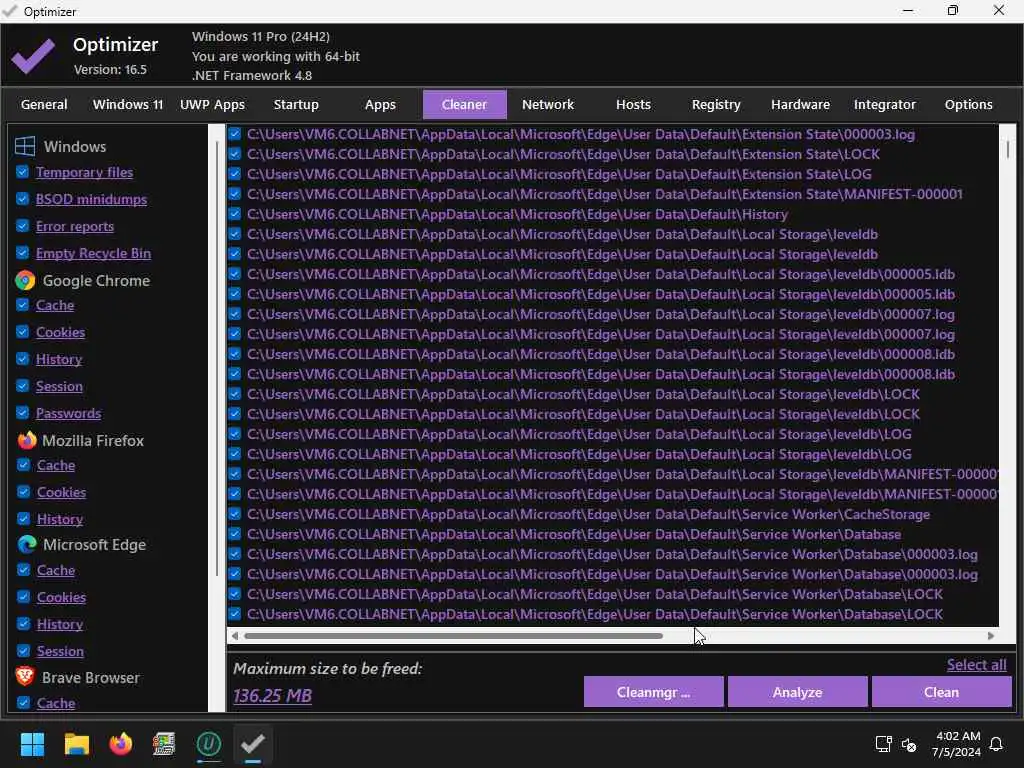This screenshot has width=1024, height=768.
Task: Uncheck the BSOD minidumps checkbox
Action: pos(22,199)
